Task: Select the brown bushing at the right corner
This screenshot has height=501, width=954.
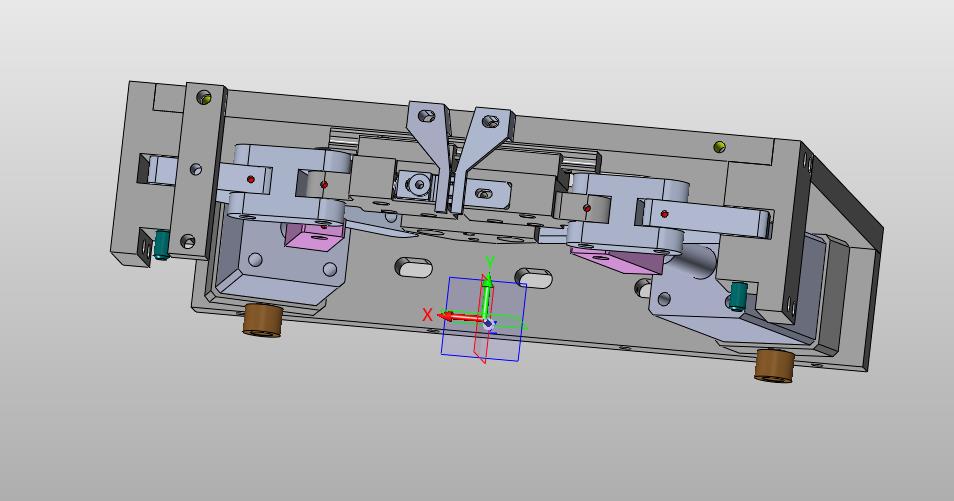Action: [x=775, y=366]
